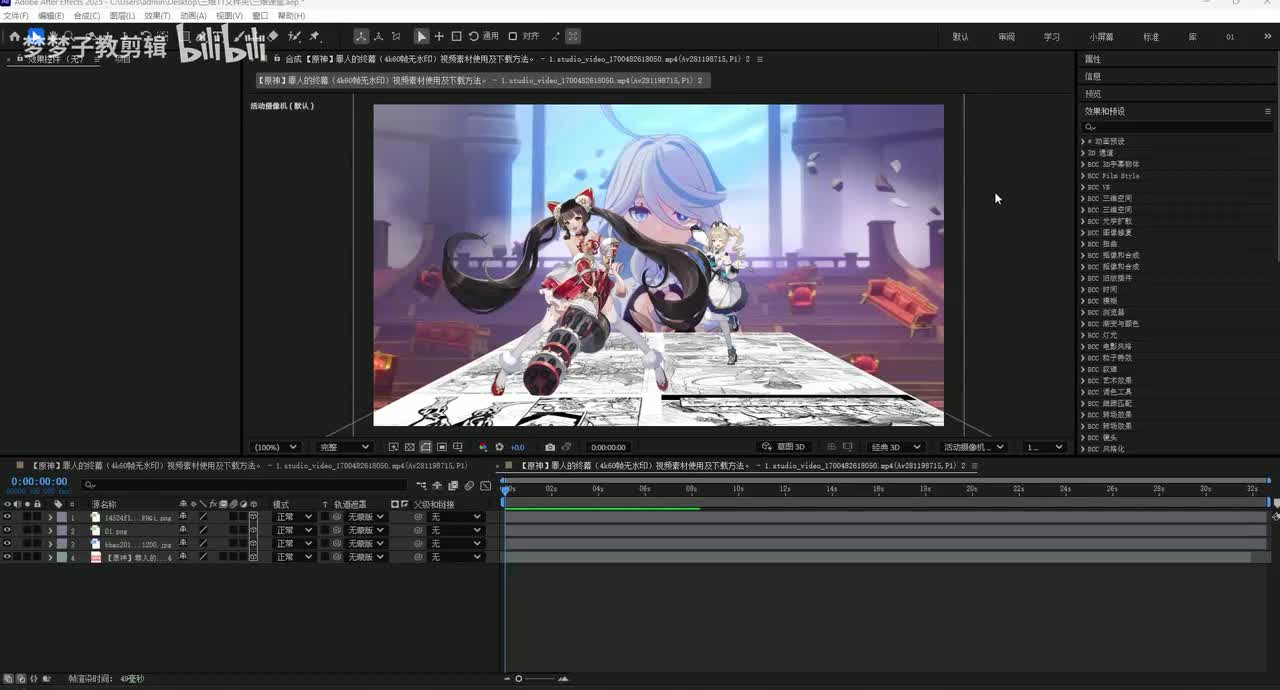
Task: Toggle 3D layer switch for layer 1
Action: (x=253, y=517)
